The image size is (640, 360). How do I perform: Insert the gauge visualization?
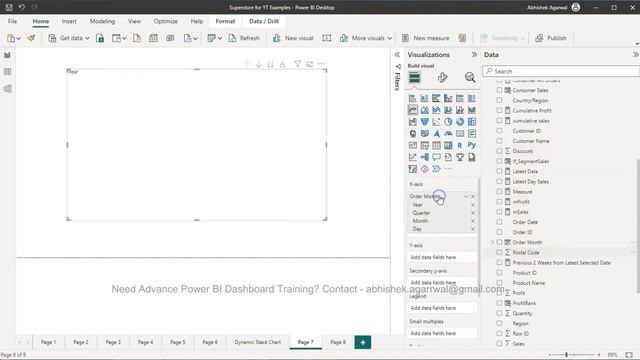448,133
